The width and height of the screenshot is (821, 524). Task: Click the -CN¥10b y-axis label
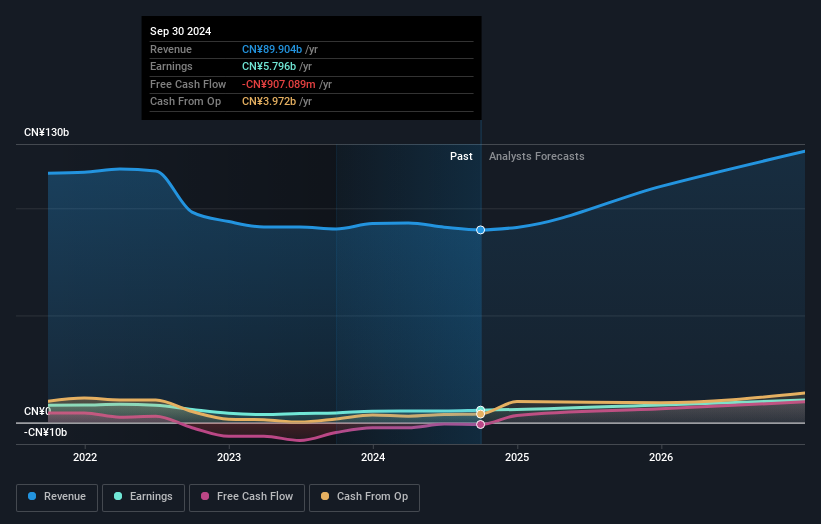point(46,432)
